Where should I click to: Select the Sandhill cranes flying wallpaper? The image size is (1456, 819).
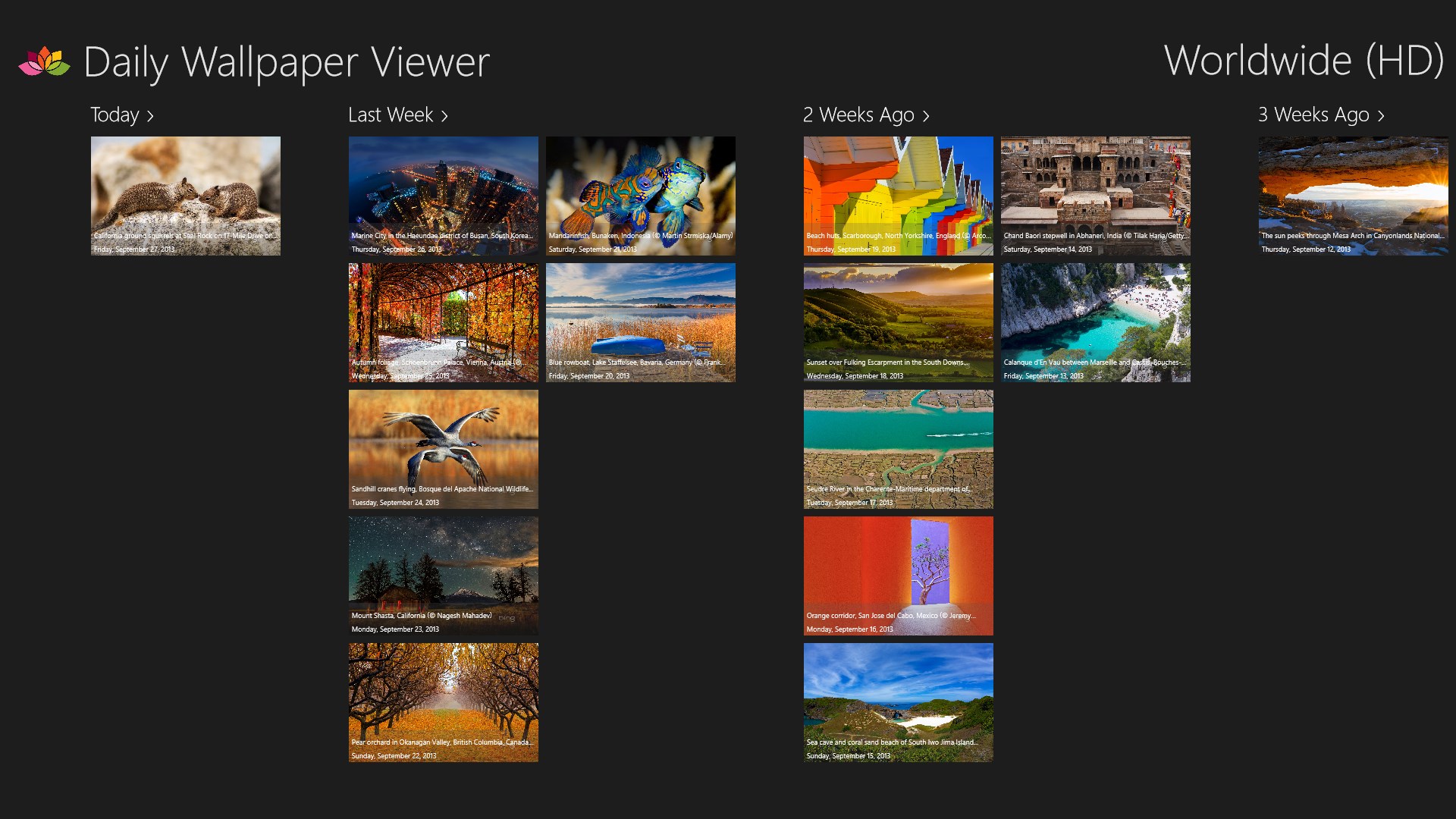pos(444,449)
